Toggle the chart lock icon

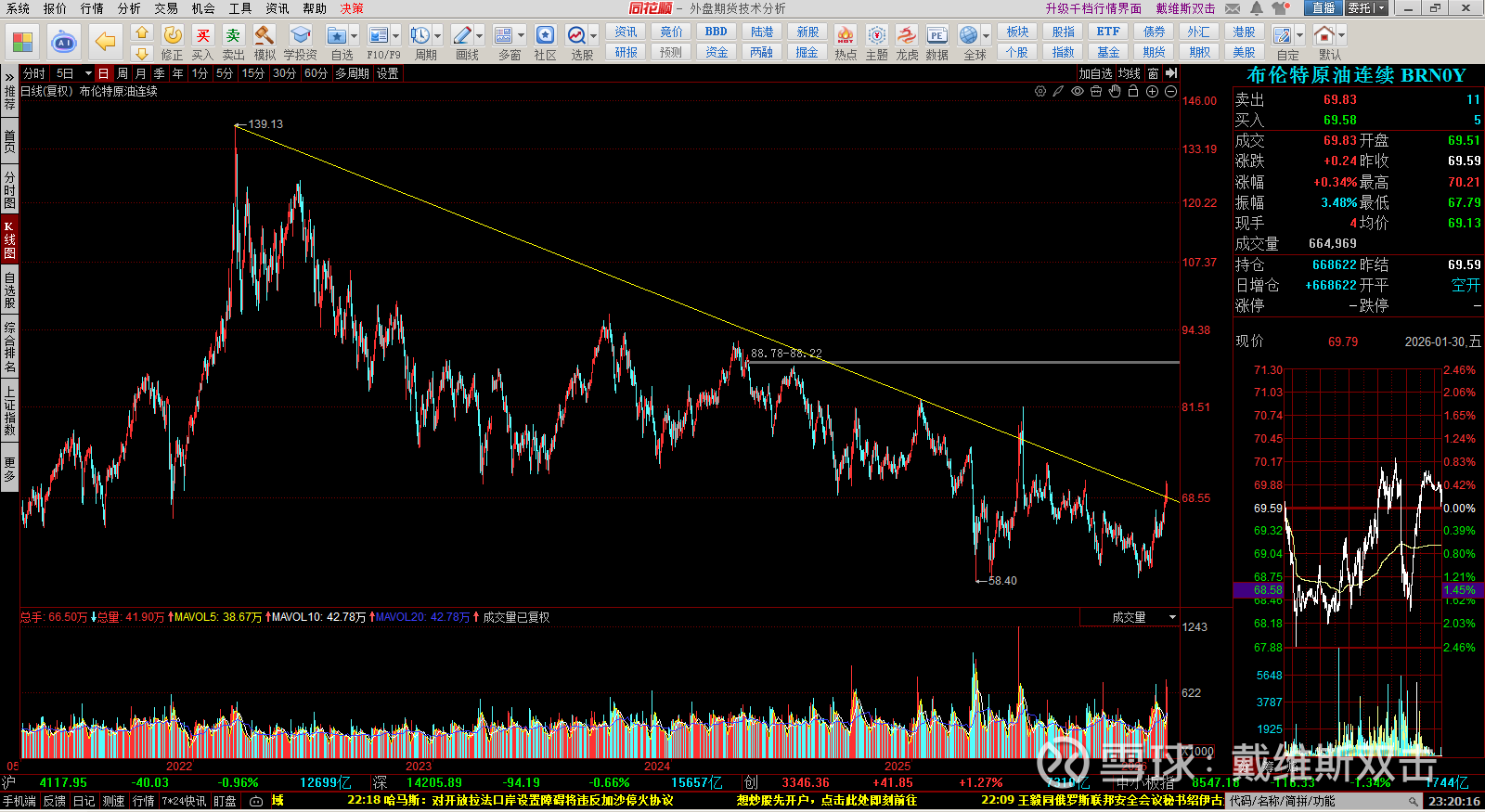pyautogui.click(x=1133, y=91)
